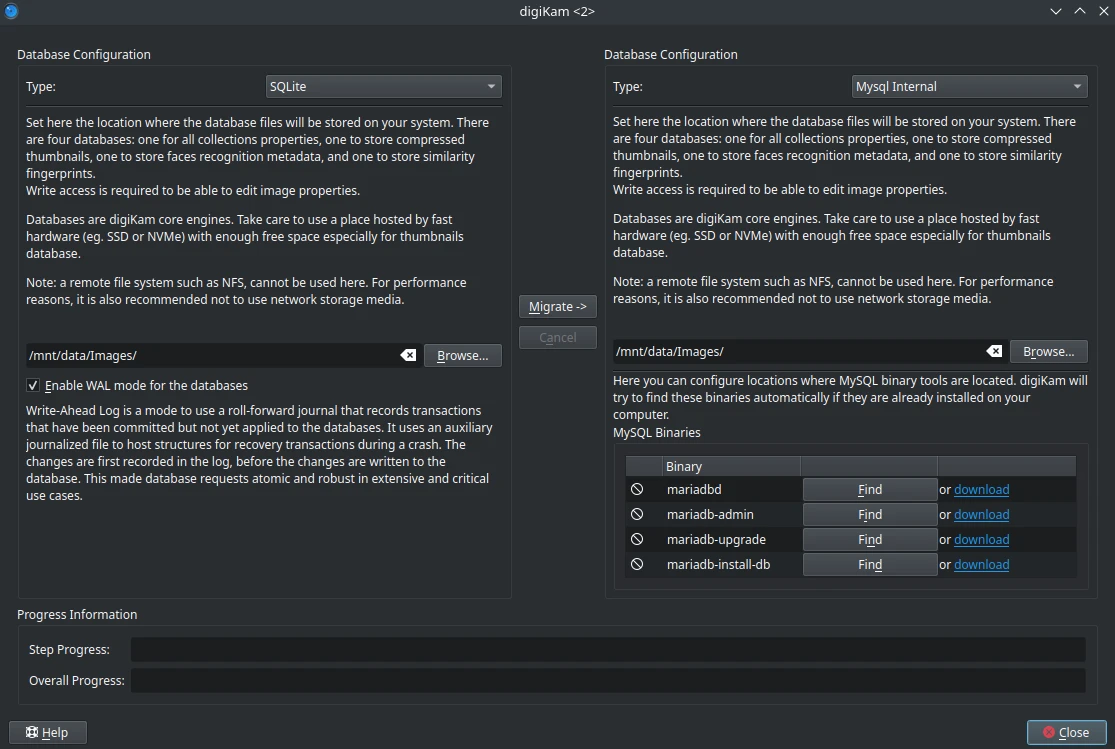Browse for the target database folder
This screenshot has height=749, width=1115.
(x=1048, y=351)
